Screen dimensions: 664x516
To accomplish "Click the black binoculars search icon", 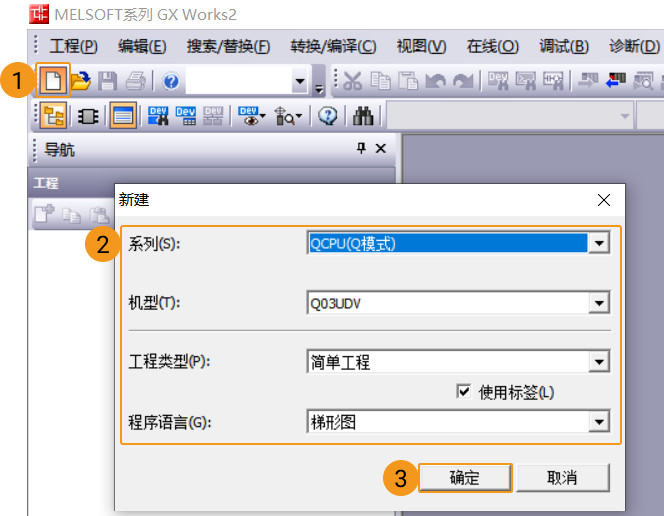I will pyautogui.click(x=363, y=116).
